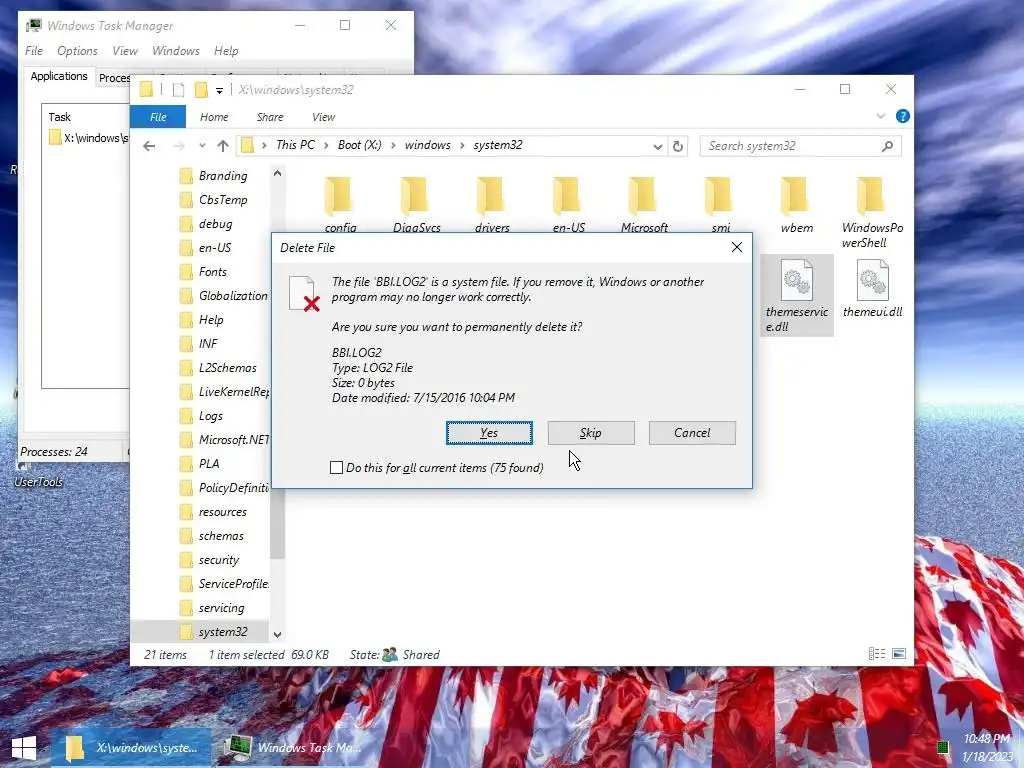
Task: Select Branding folder in navigation tree
Action: click(223, 176)
